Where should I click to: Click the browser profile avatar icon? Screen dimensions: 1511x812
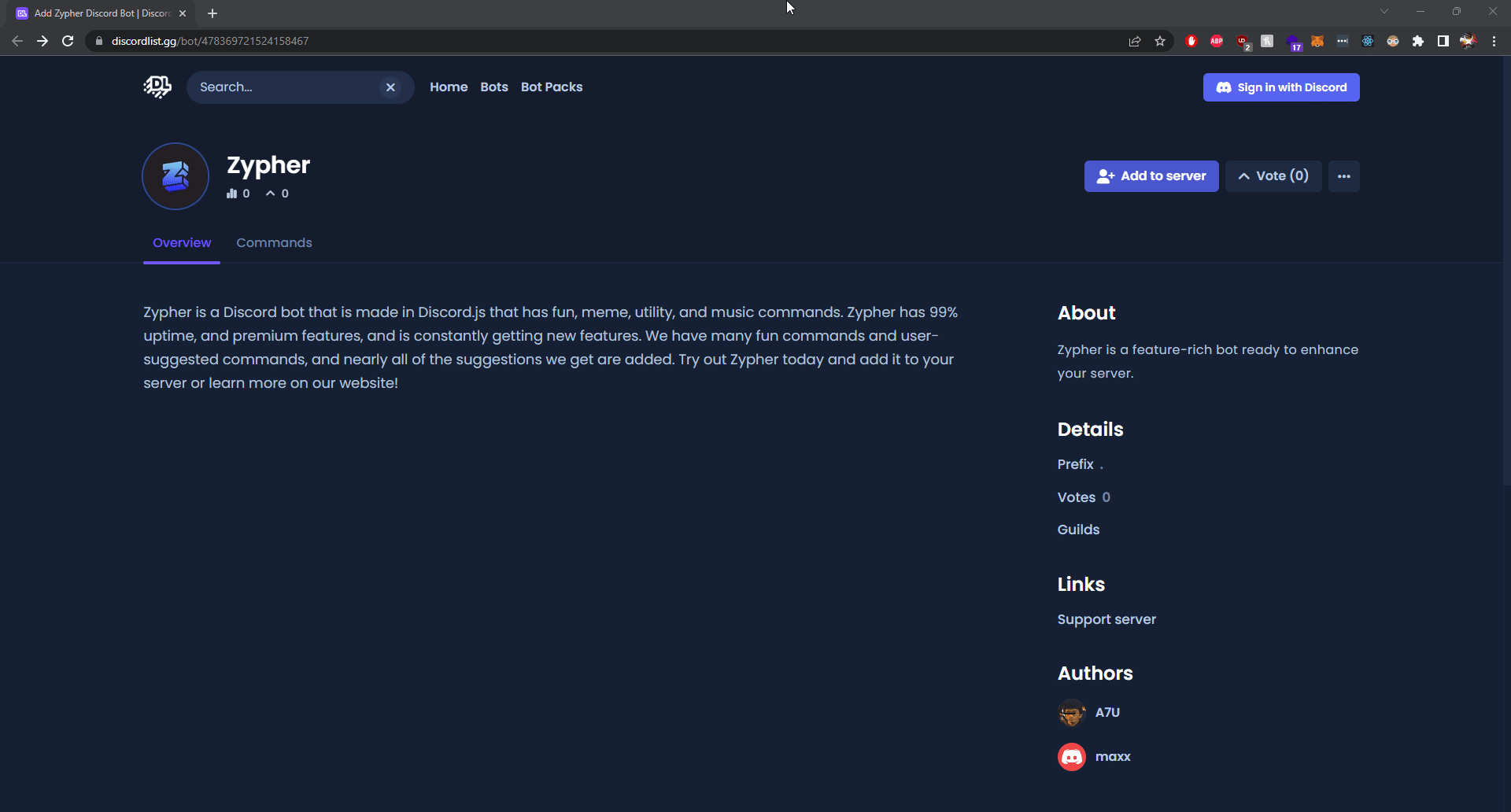coord(1469,41)
